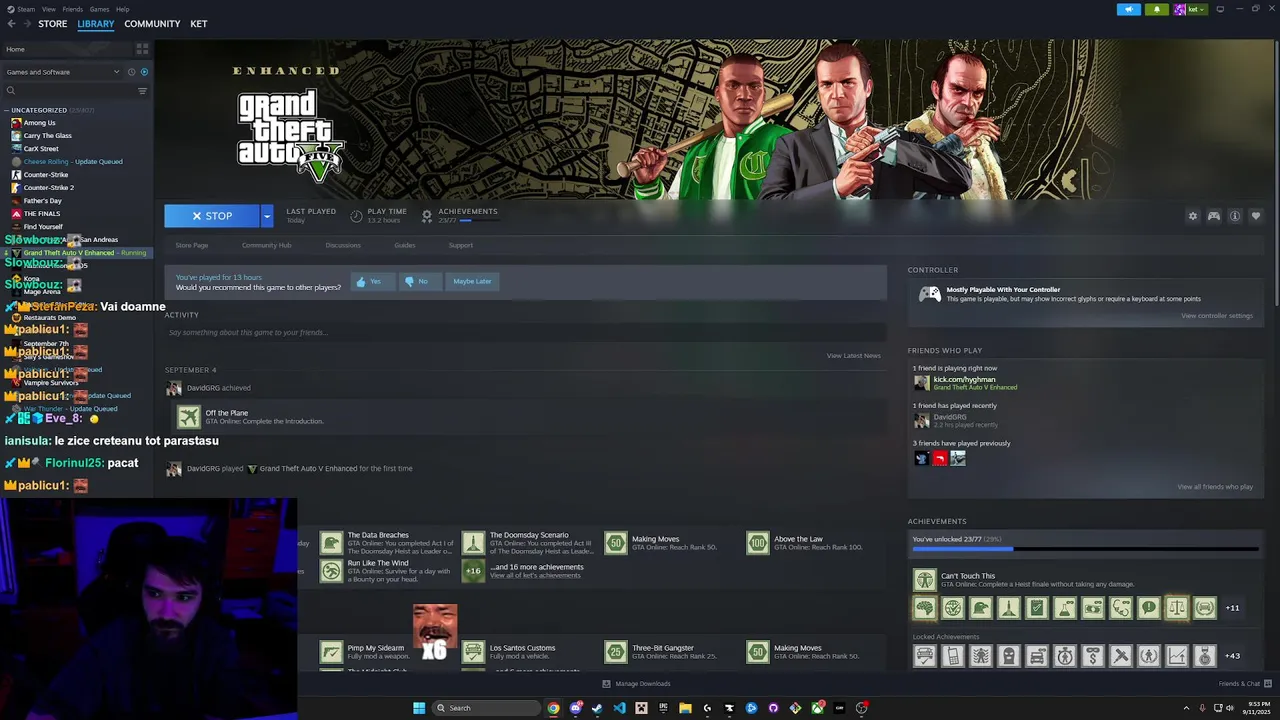Open the game info icon
This screenshot has height=720, width=1280.
(1235, 216)
